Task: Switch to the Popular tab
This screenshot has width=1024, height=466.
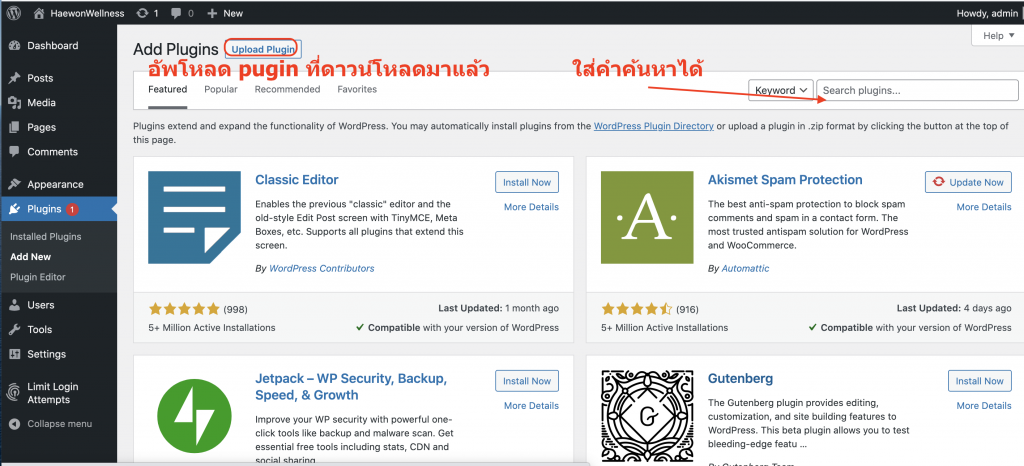Action: 221,89
